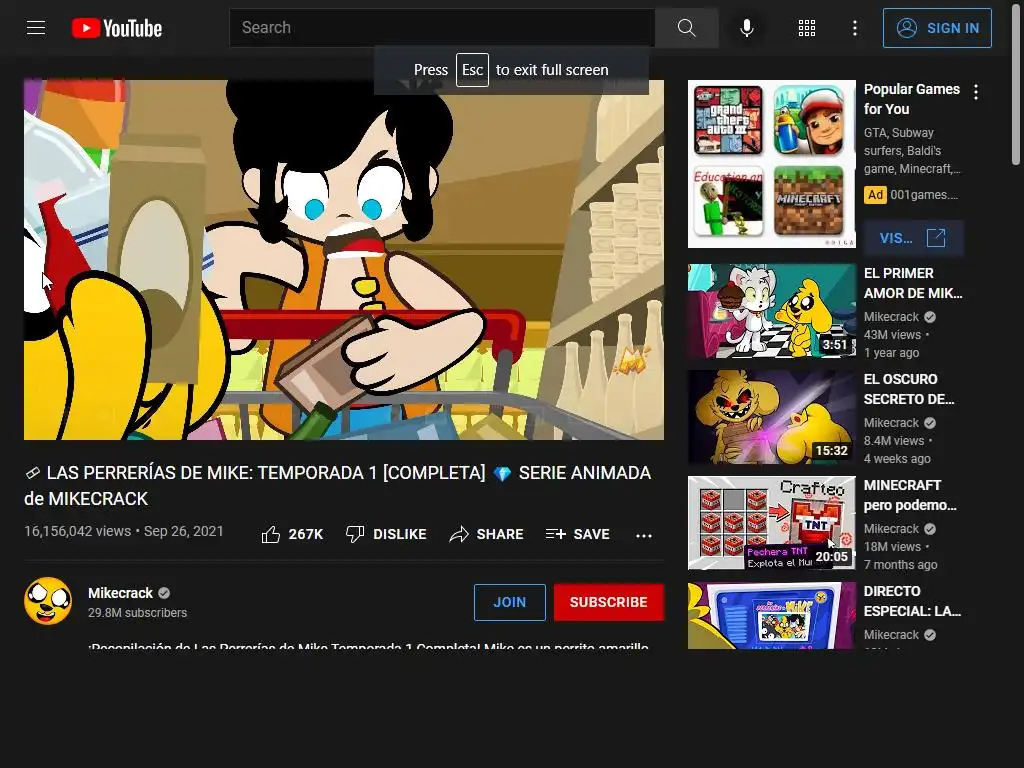1024x768 pixels.
Task: Focus the Search input field
Action: (x=442, y=27)
